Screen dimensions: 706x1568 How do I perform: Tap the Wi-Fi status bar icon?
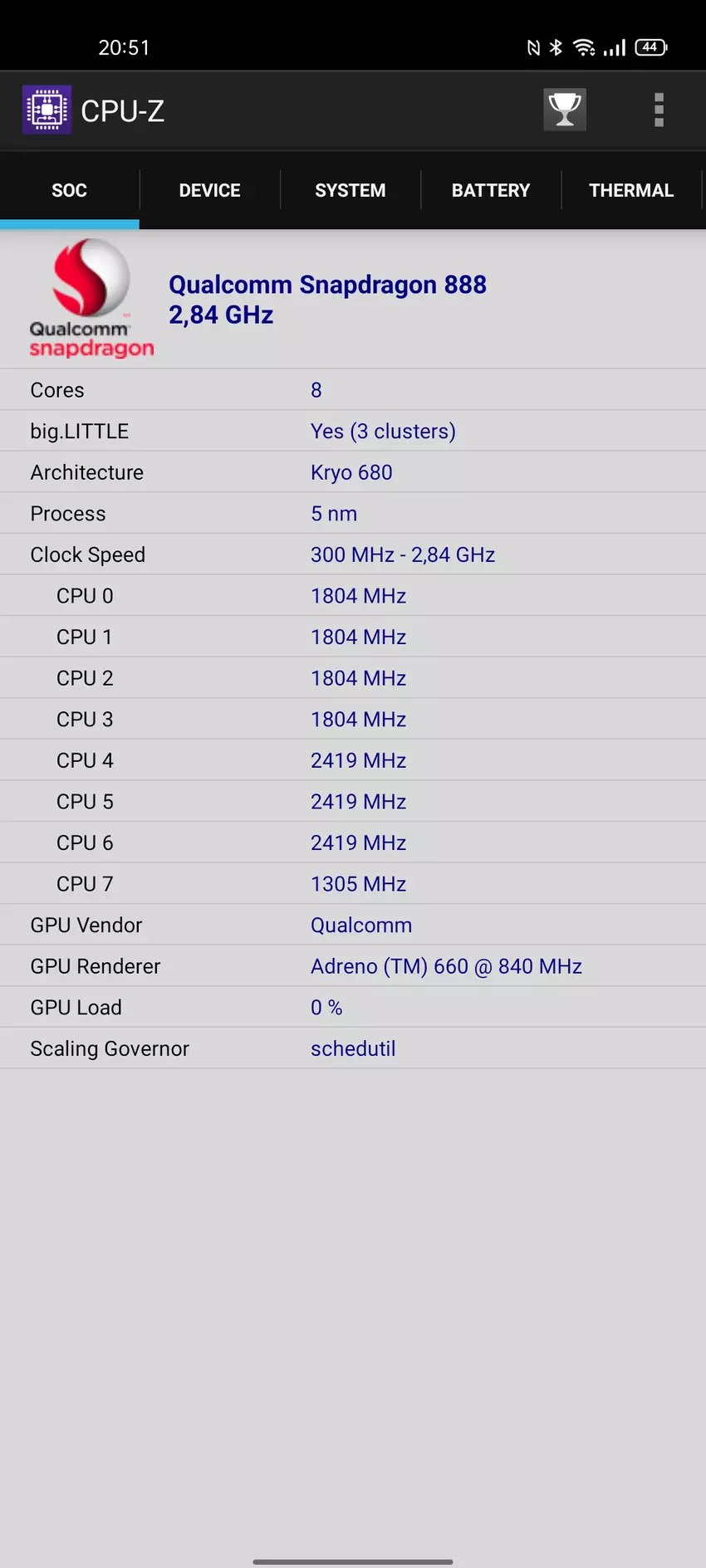[x=585, y=47]
